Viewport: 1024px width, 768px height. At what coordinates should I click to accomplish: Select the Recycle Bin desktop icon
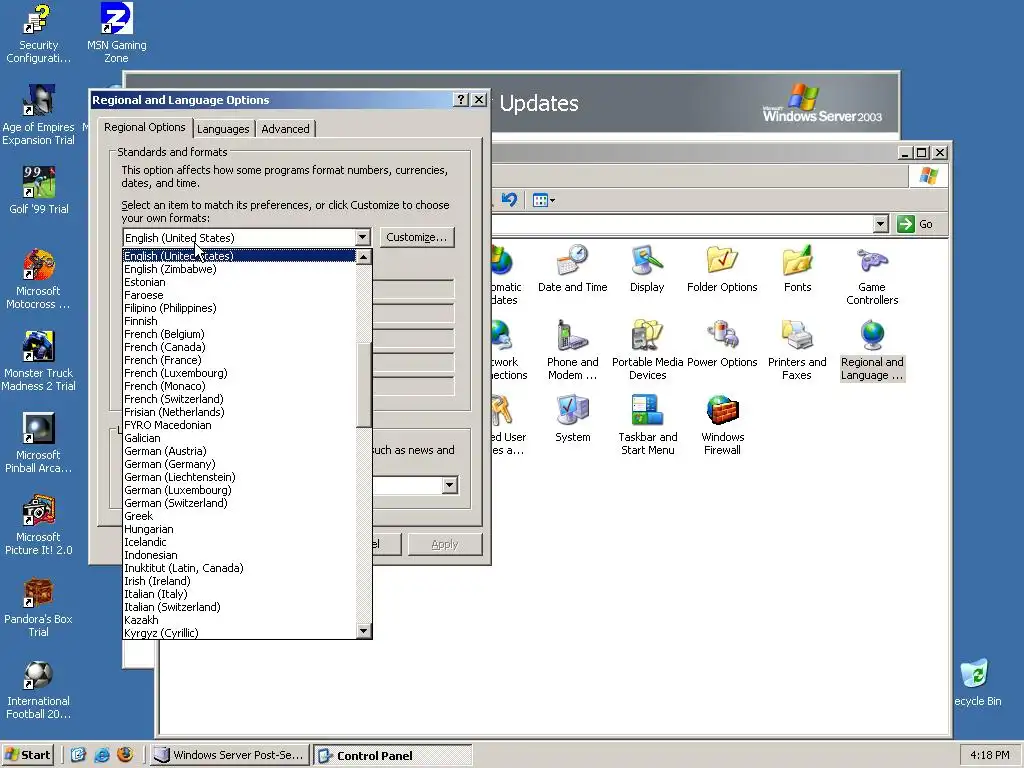click(976, 682)
